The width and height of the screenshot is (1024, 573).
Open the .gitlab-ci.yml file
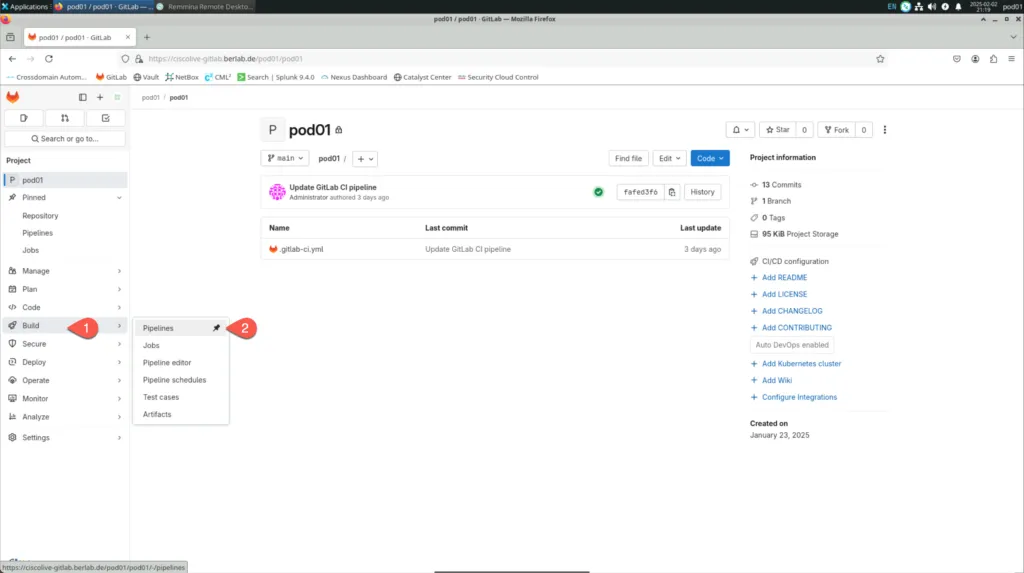coord(301,249)
